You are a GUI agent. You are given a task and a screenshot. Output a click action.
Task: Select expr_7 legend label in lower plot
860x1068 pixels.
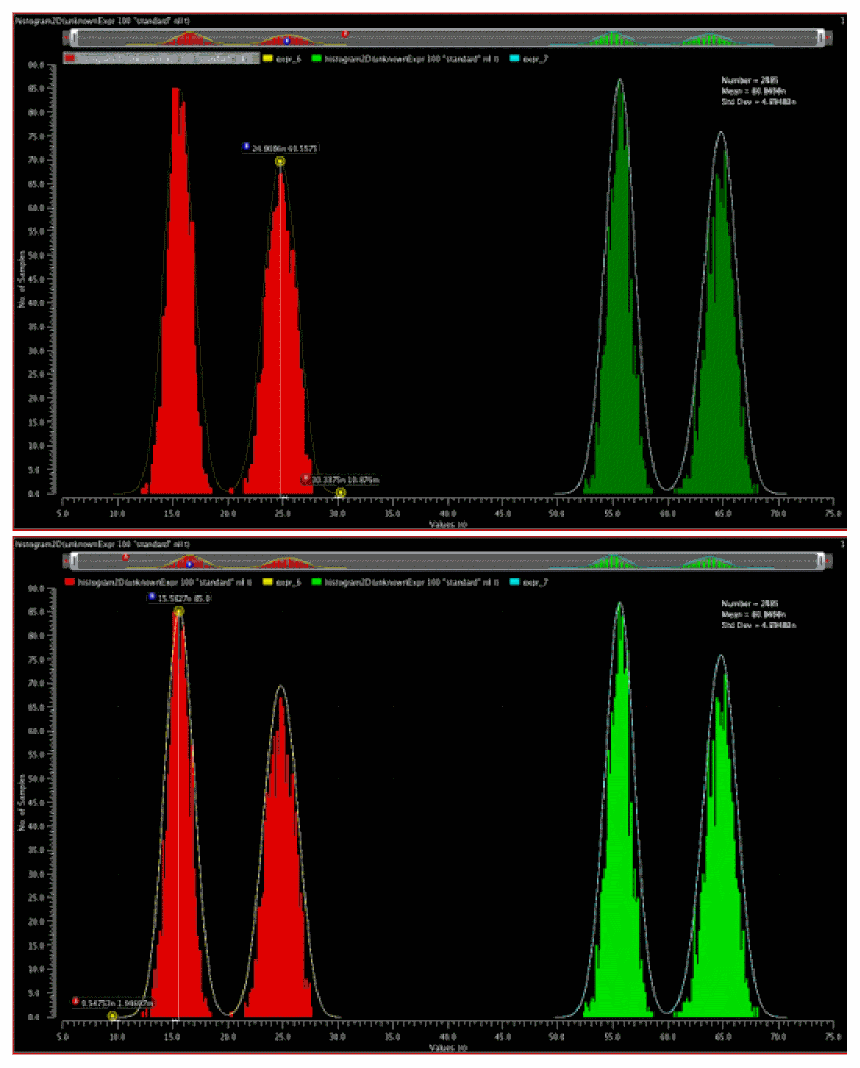point(535,582)
